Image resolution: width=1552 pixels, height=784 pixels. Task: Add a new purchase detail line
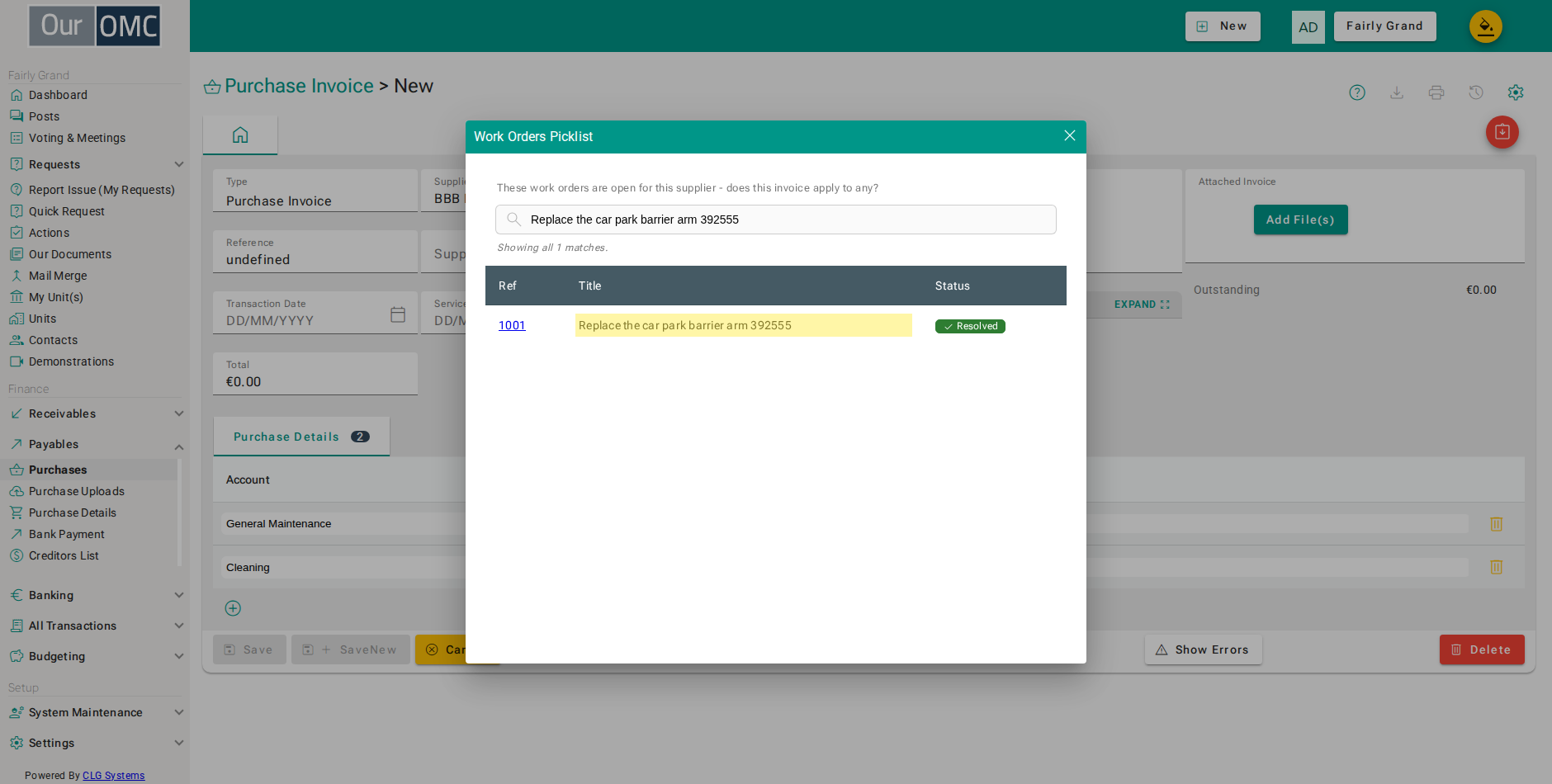pyautogui.click(x=233, y=608)
